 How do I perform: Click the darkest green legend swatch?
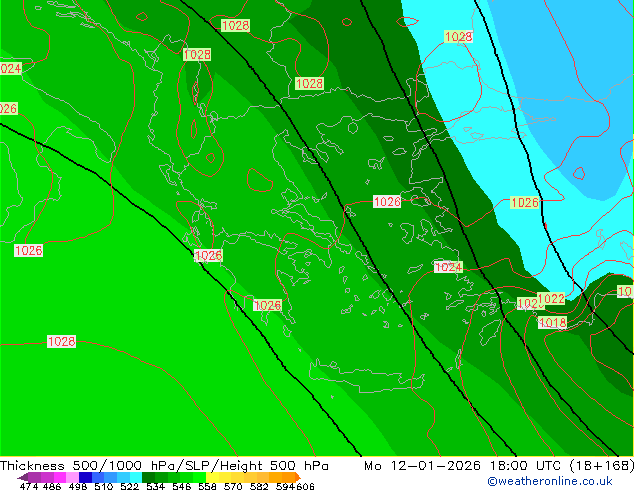click(148, 477)
